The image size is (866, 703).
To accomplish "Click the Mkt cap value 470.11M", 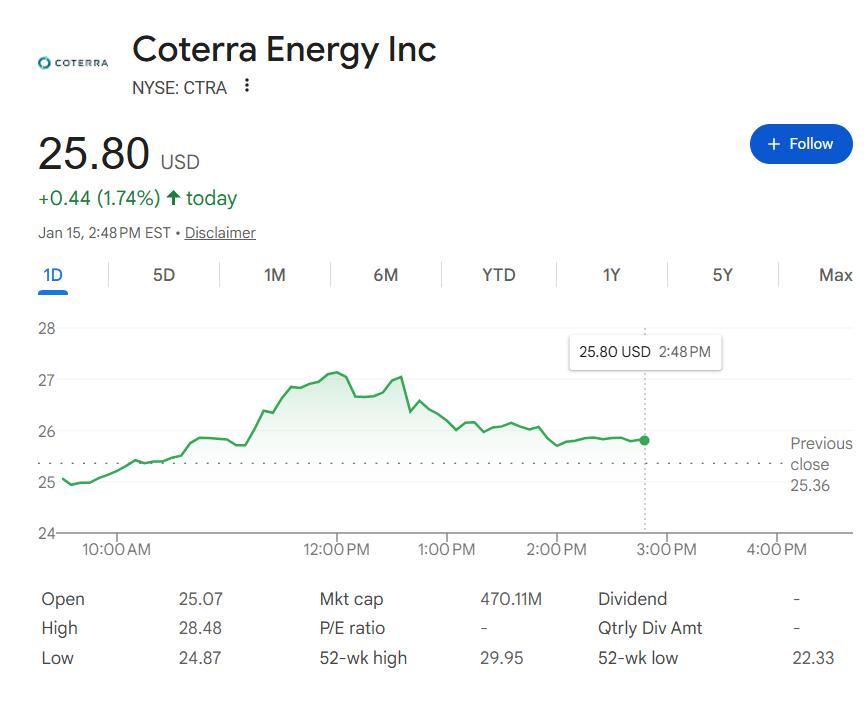I will pos(511,599).
